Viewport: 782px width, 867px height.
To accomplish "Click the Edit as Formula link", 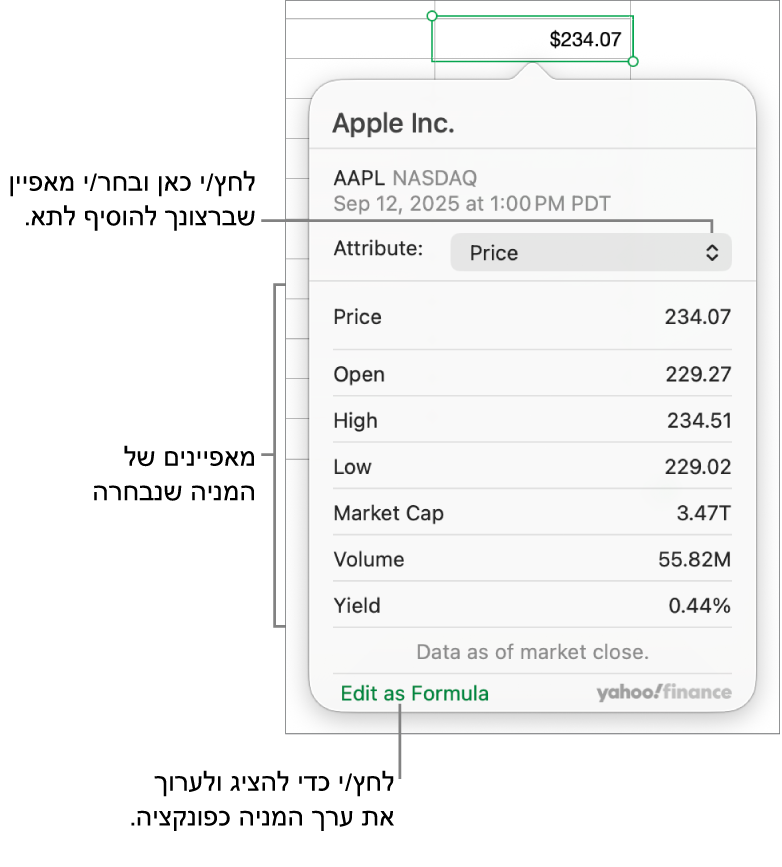I will pyautogui.click(x=415, y=693).
